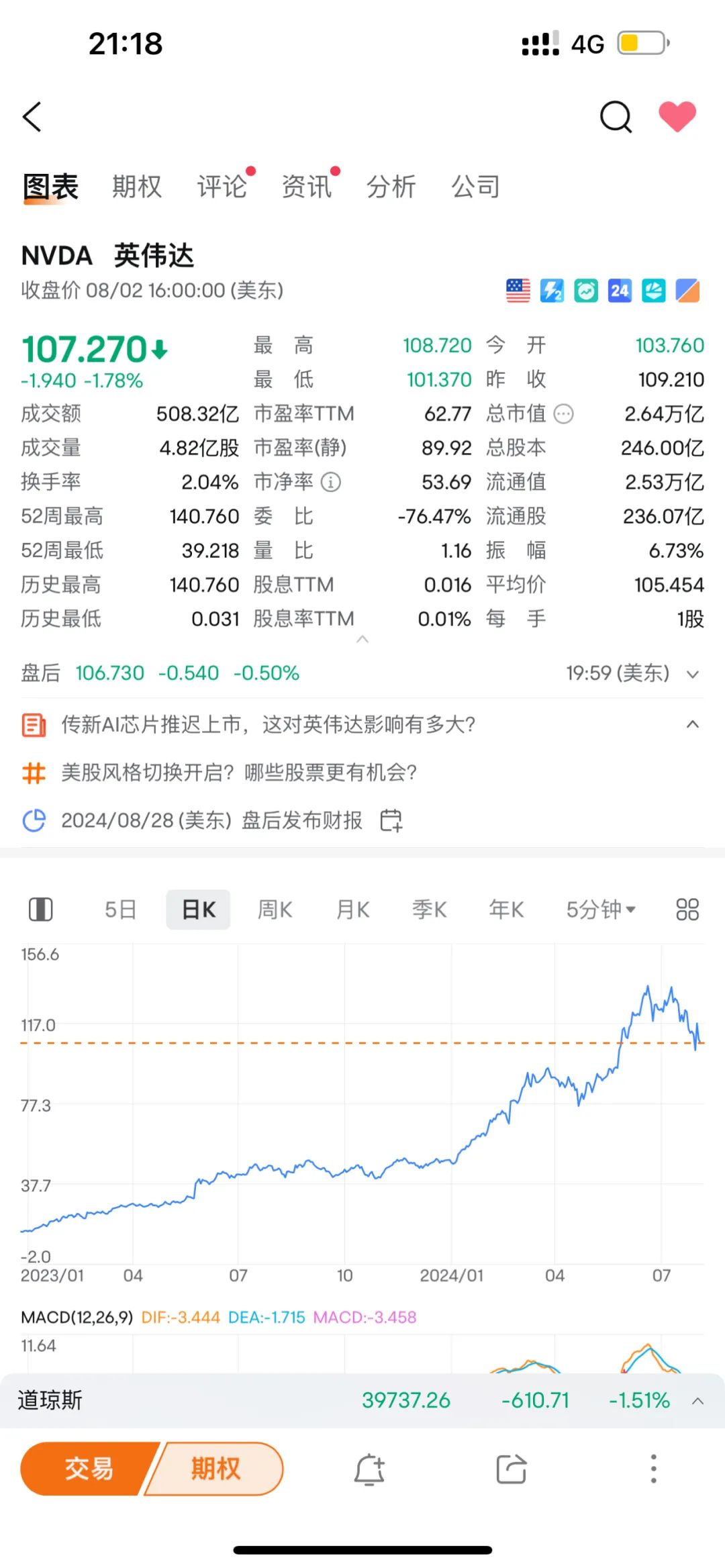Tap the blue-orange split square icon
The width and height of the screenshot is (725, 1568).
(x=687, y=291)
